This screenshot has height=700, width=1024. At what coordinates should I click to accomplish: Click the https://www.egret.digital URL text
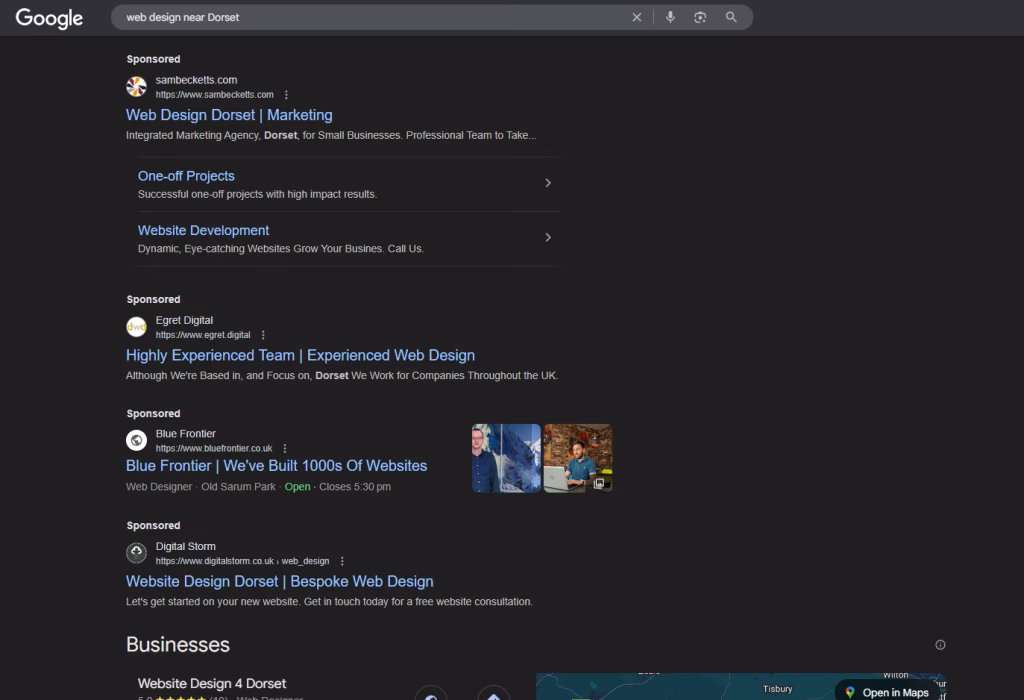pos(202,335)
